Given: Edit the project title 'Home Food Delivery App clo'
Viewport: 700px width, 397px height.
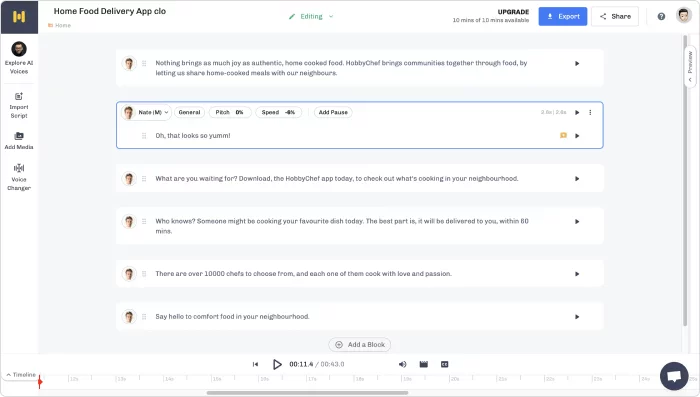Looking at the screenshot, I should point(110,11).
